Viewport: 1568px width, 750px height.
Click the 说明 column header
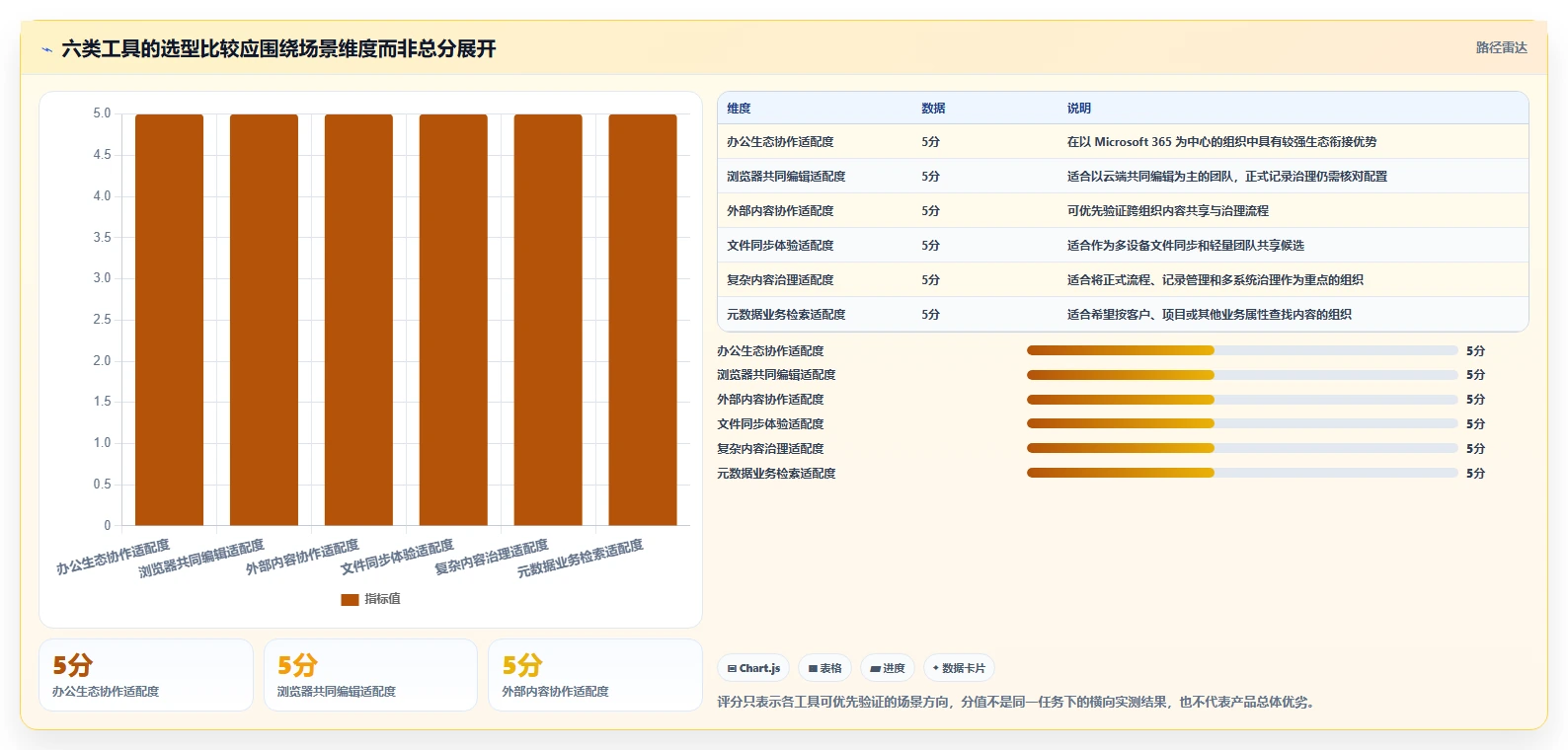coord(1078,109)
